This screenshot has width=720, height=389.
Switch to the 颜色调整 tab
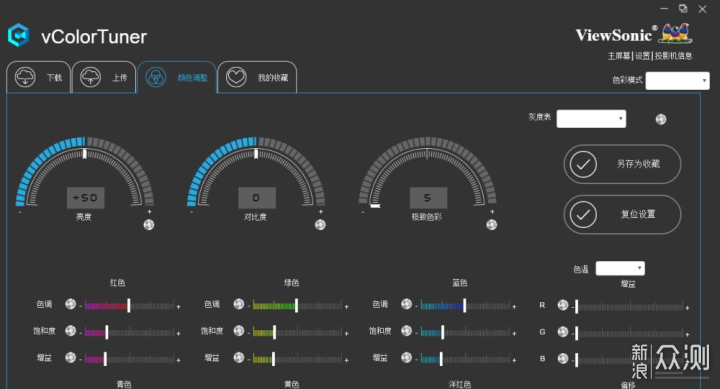(x=177, y=77)
